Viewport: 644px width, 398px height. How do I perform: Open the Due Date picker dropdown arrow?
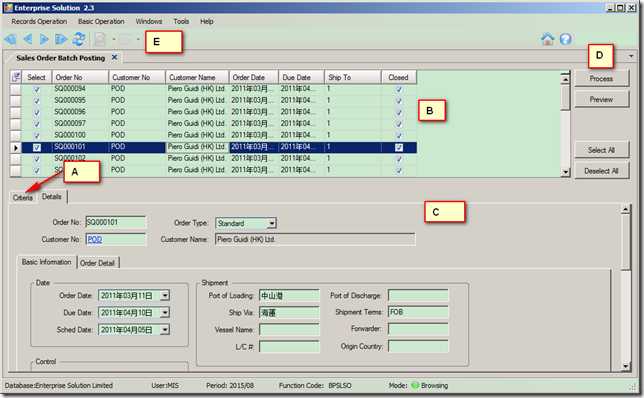point(165,313)
